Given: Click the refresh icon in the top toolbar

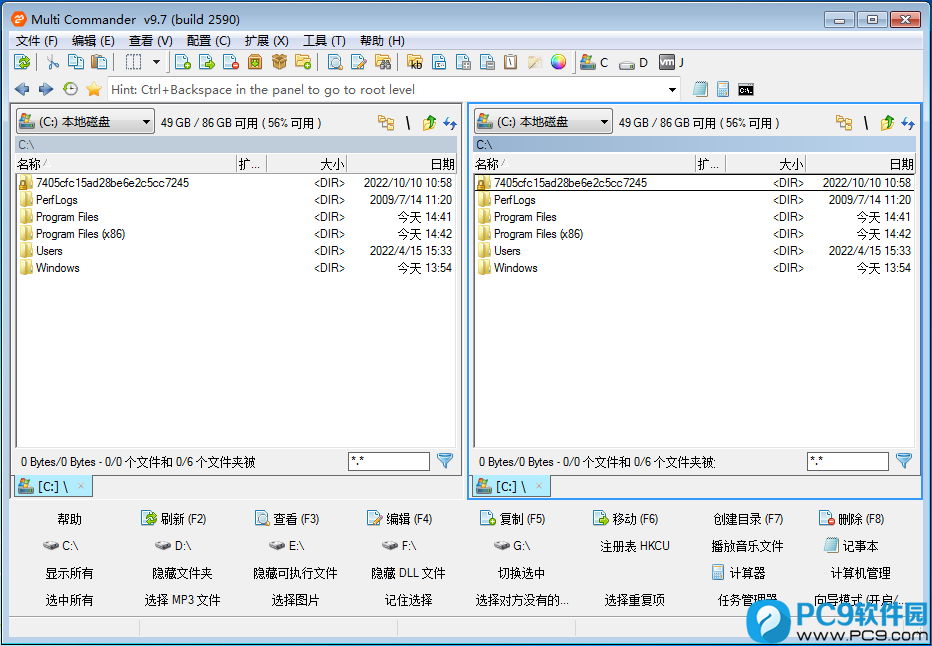Looking at the screenshot, I should (22, 62).
